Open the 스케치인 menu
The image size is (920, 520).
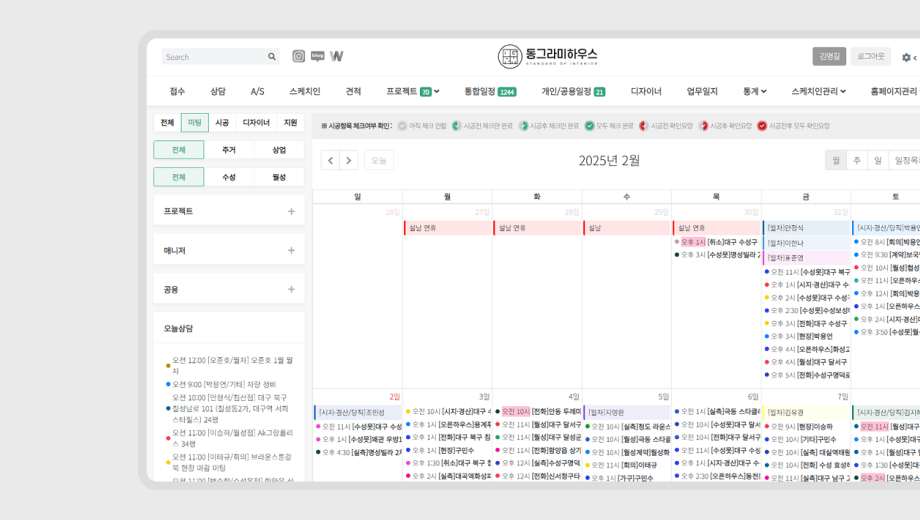pos(305,92)
